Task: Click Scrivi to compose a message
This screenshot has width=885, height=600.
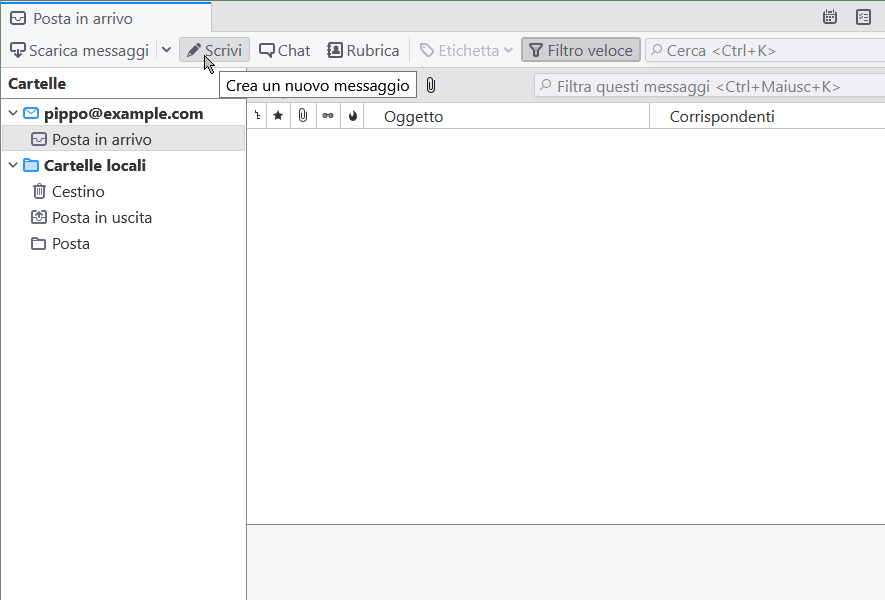Action: (x=214, y=50)
